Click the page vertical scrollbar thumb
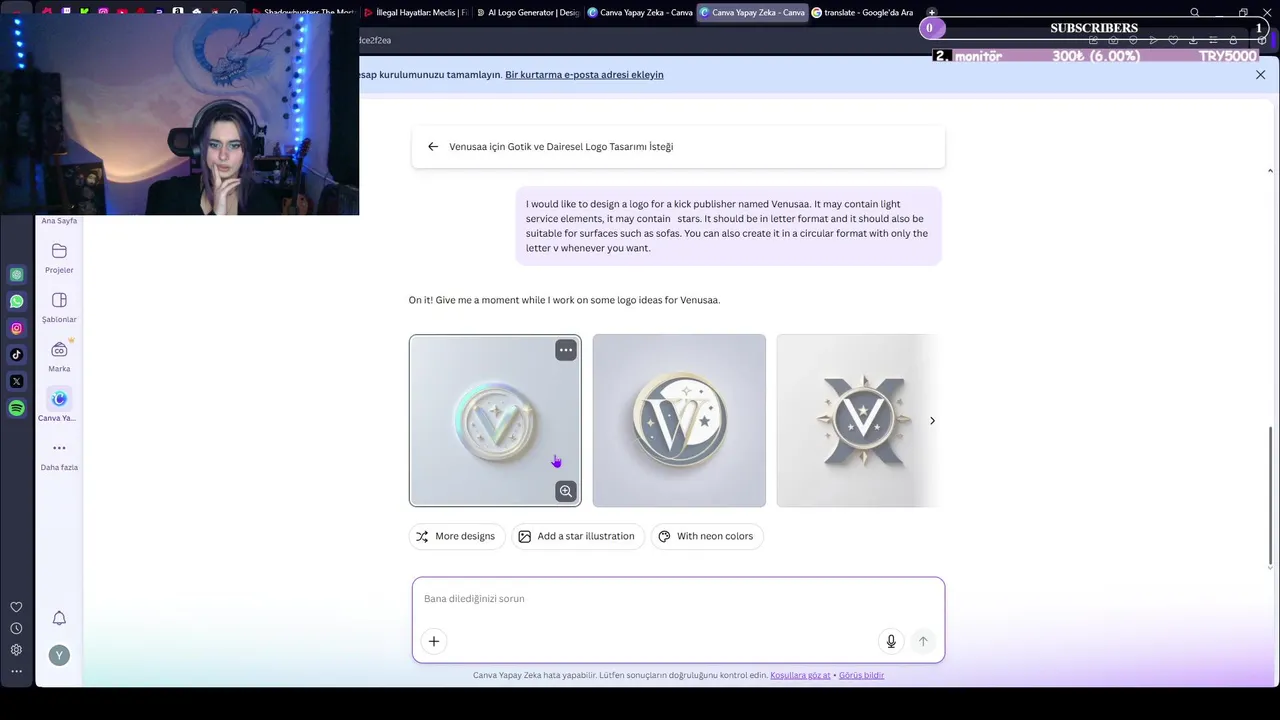1280x720 pixels. (1270, 495)
